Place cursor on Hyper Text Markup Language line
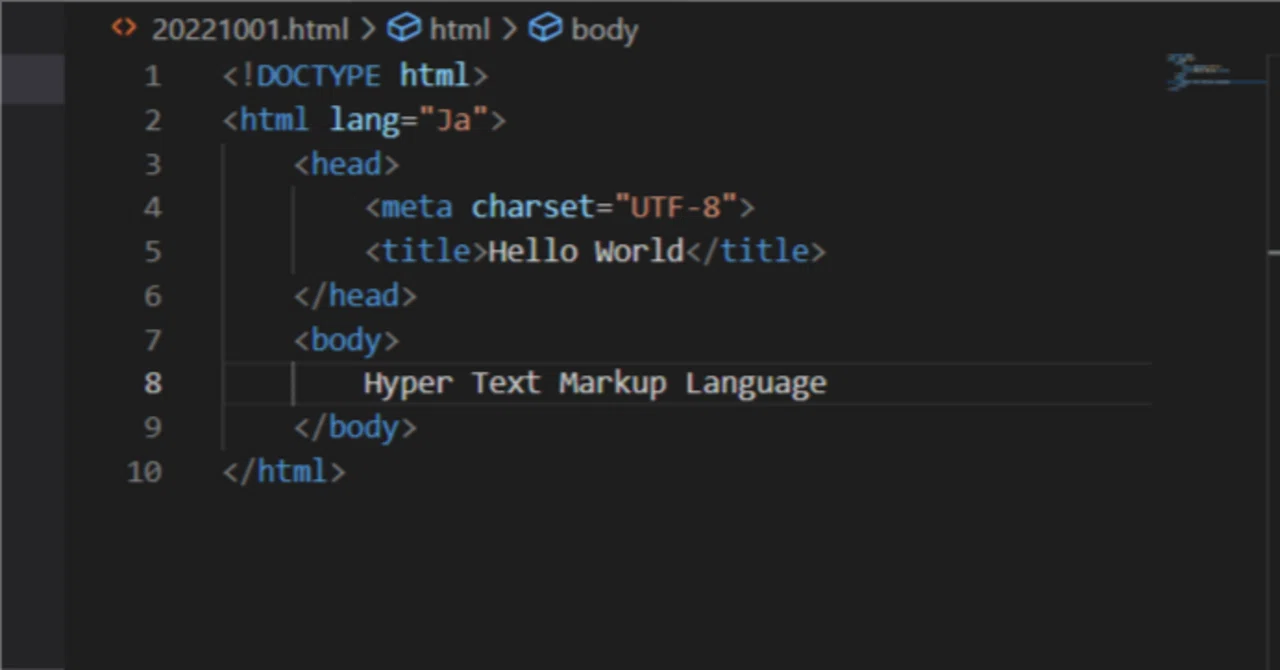1280x670 pixels. point(595,383)
